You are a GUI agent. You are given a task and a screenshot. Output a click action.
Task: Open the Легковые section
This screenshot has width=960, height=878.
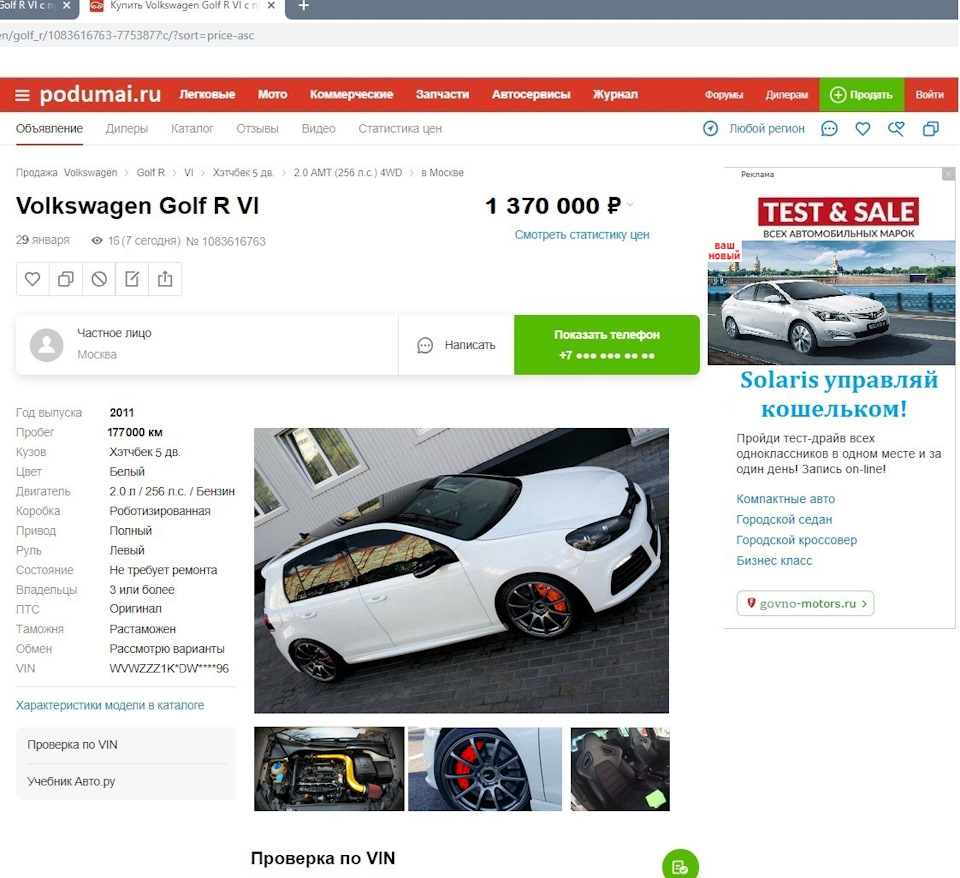(207, 94)
